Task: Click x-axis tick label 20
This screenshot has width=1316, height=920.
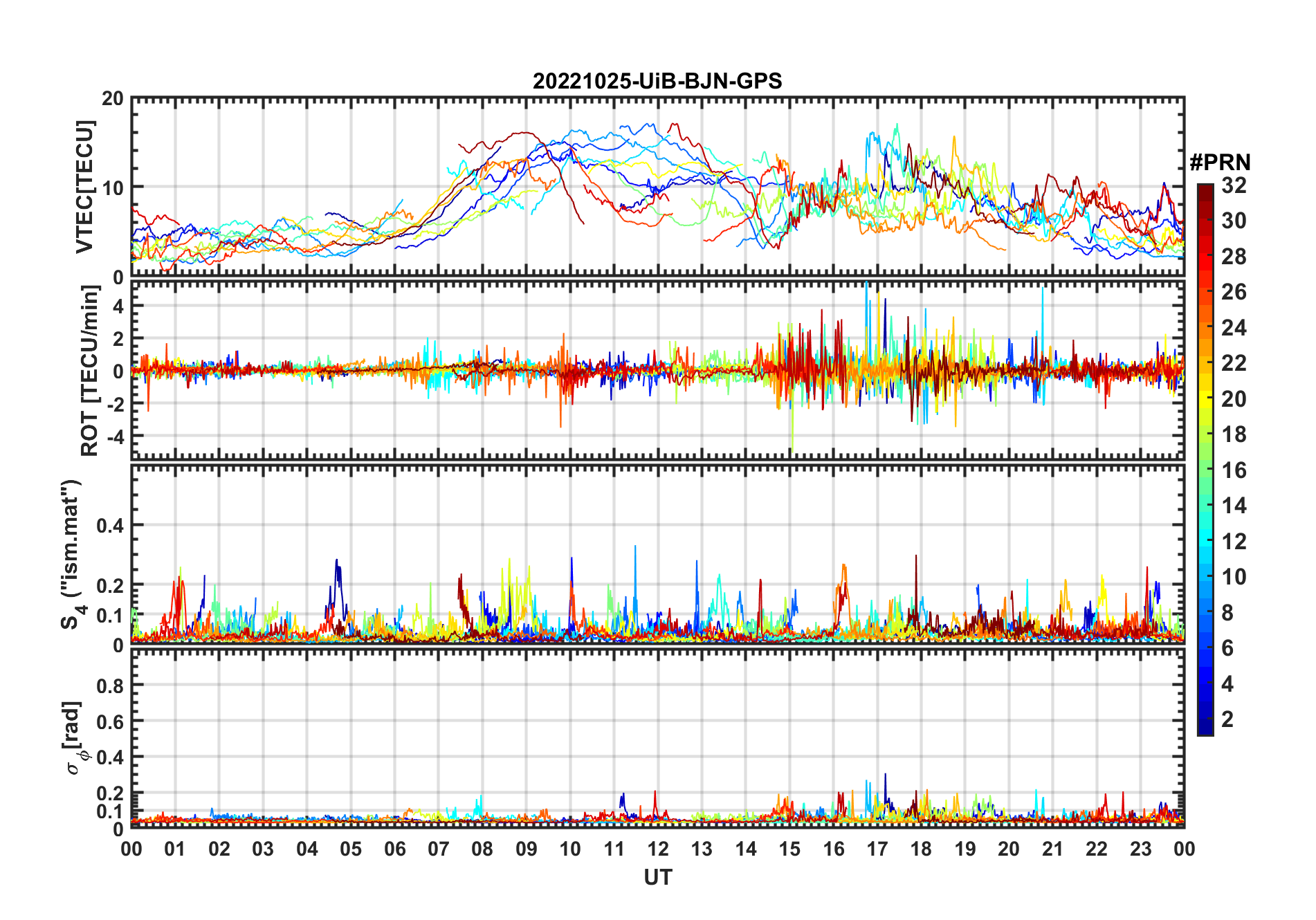Action: pos(1009,849)
